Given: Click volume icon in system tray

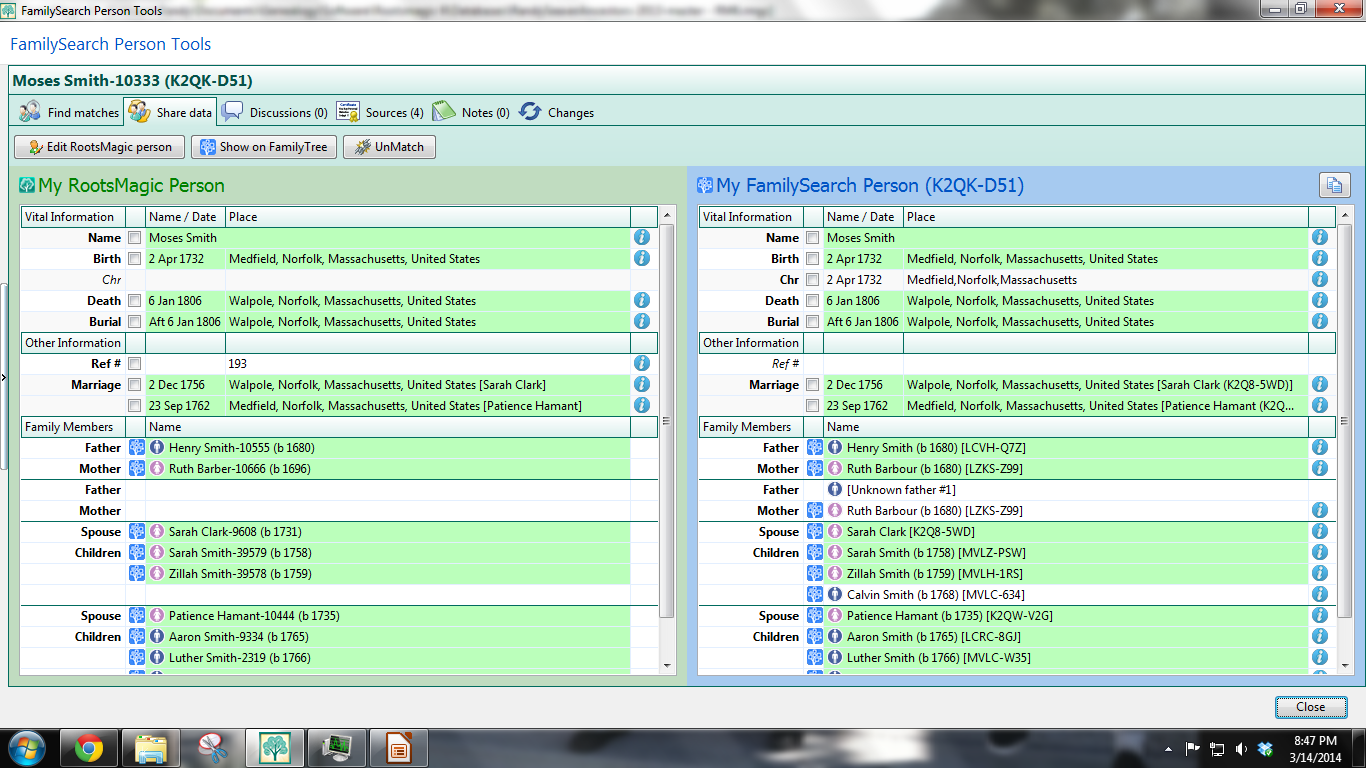Looking at the screenshot, I should pos(1241,748).
